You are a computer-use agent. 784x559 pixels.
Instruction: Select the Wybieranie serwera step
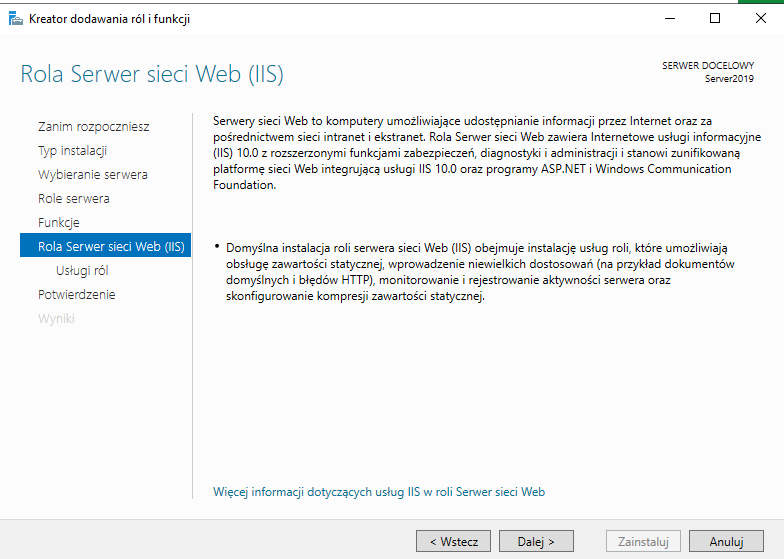pyautogui.click(x=92, y=174)
